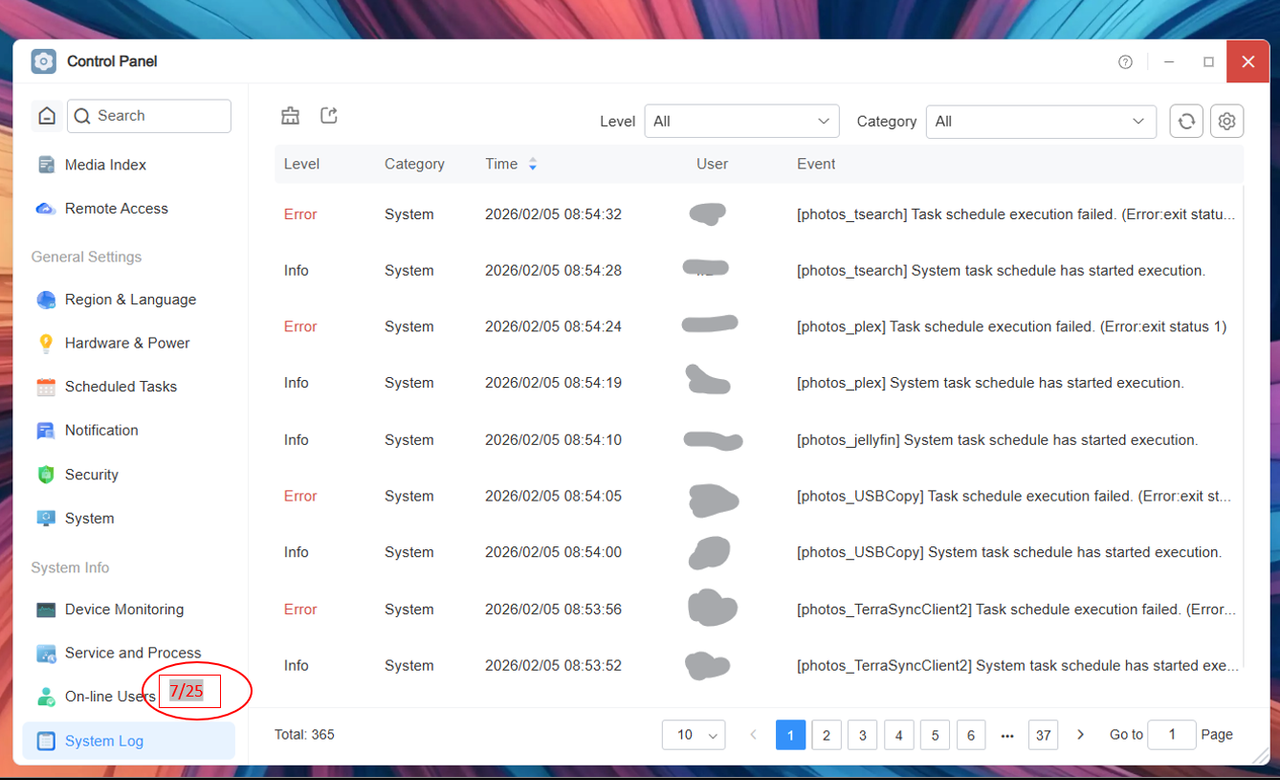The width and height of the screenshot is (1280, 780).
Task: Click the timestamp 2026/02/05 08:54:32
Action: point(553,214)
